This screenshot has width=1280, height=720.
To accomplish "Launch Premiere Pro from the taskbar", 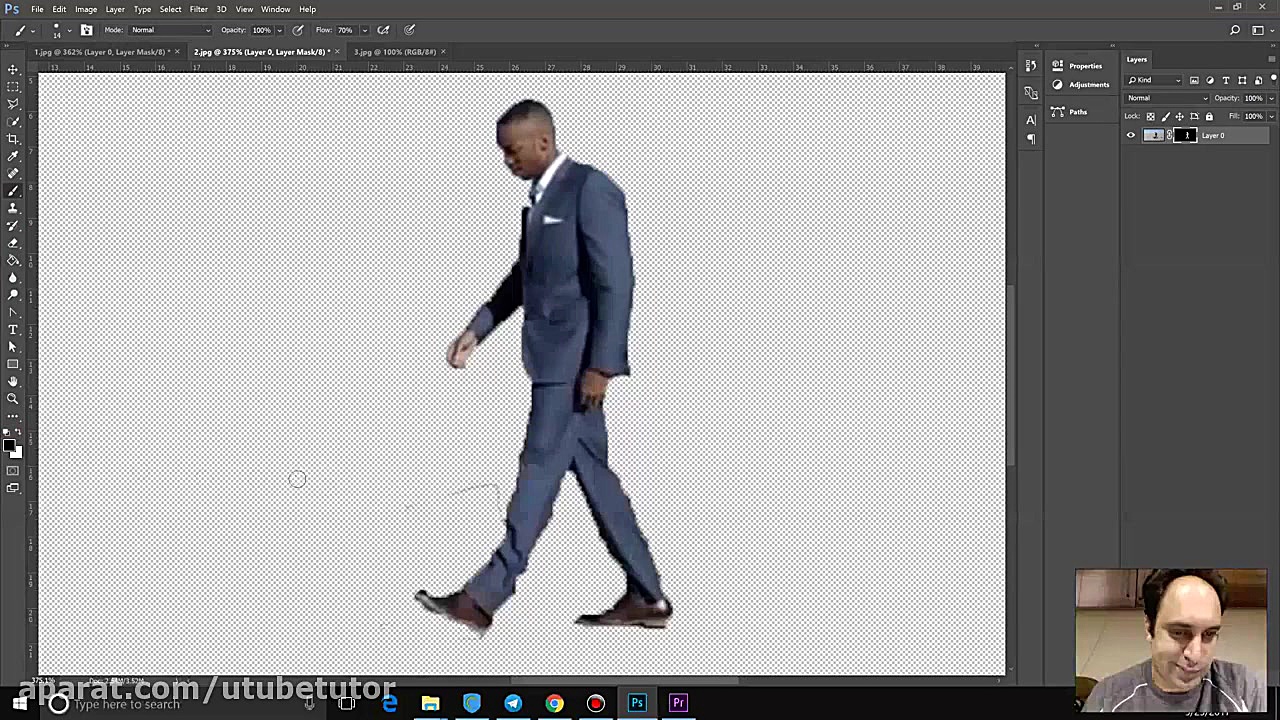I will tap(678, 703).
